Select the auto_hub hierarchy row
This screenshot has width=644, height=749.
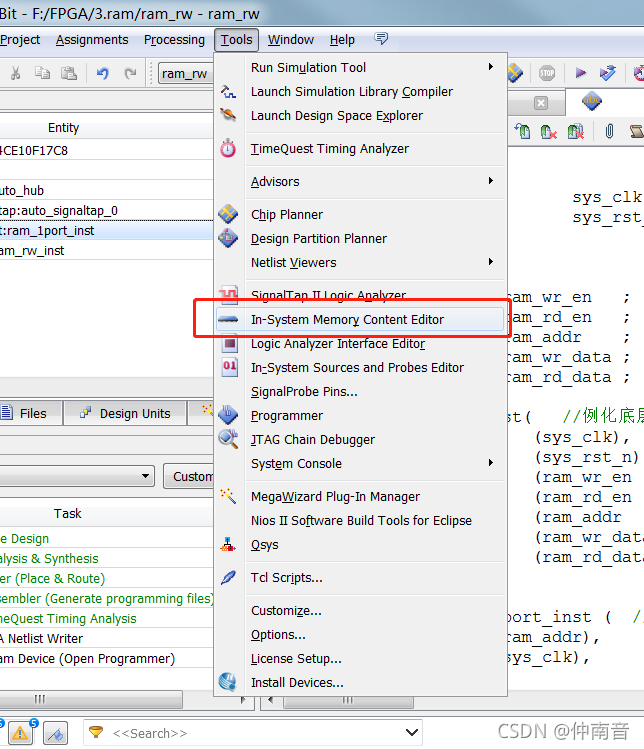(106, 191)
